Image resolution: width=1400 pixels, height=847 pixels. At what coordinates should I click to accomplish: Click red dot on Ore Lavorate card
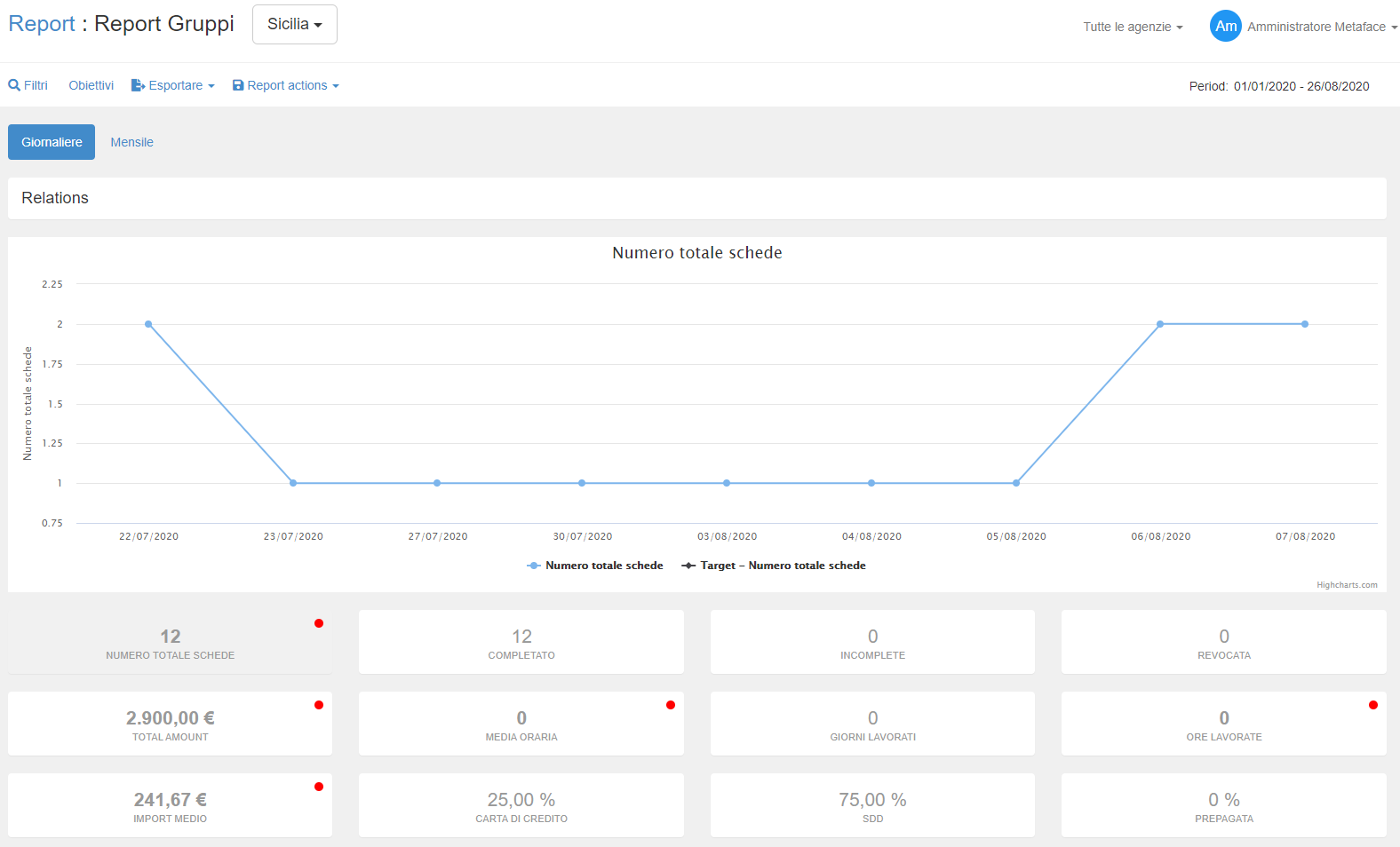click(1373, 705)
